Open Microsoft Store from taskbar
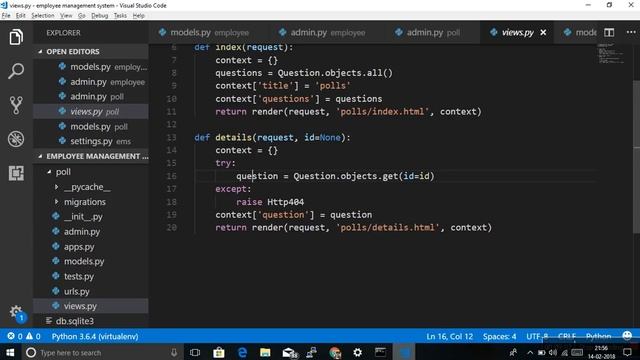Screen dimensions: 640x360 pos(219,352)
